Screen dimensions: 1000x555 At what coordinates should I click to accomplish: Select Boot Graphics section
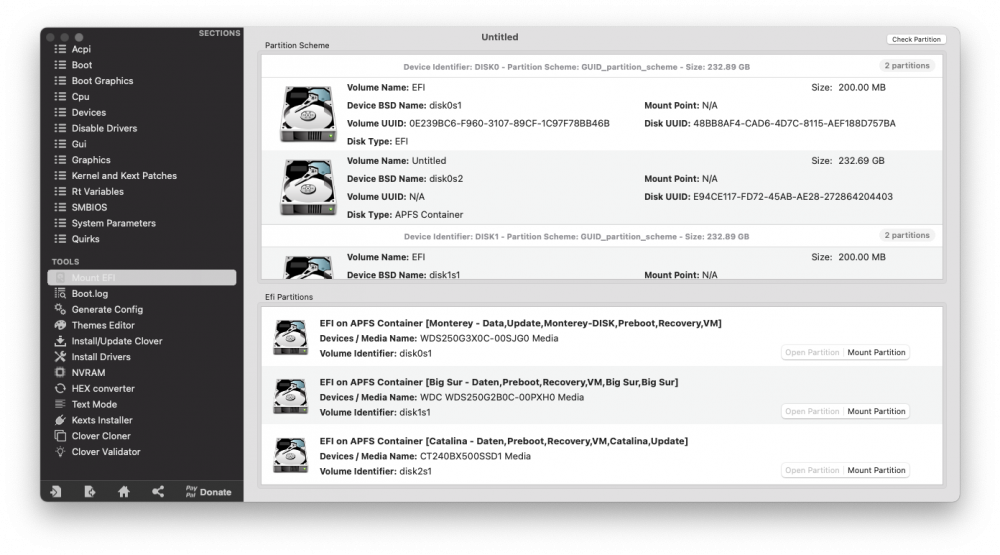click(102, 81)
